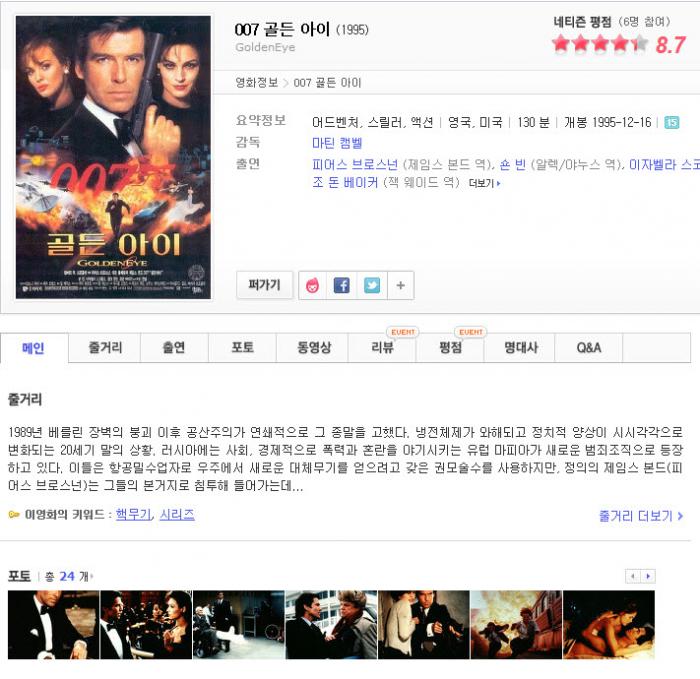This screenshot has height=679, width=700.
Task: Click the netizen star rating
Action: pyautogui.click(x=600, y=44)
